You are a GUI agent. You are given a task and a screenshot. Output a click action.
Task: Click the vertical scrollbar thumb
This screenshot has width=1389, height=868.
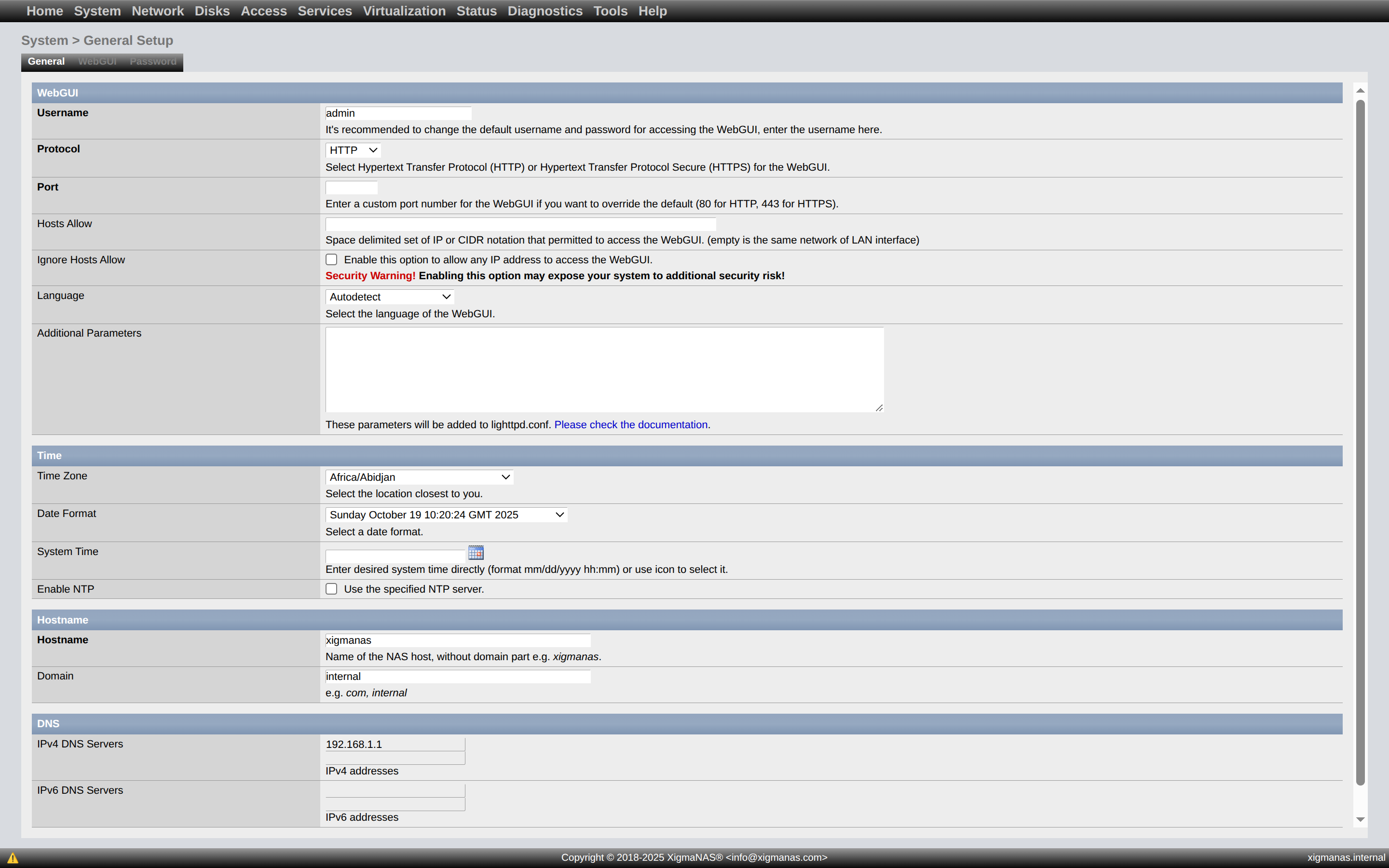pyautogui.click(x=1360, y=443)
